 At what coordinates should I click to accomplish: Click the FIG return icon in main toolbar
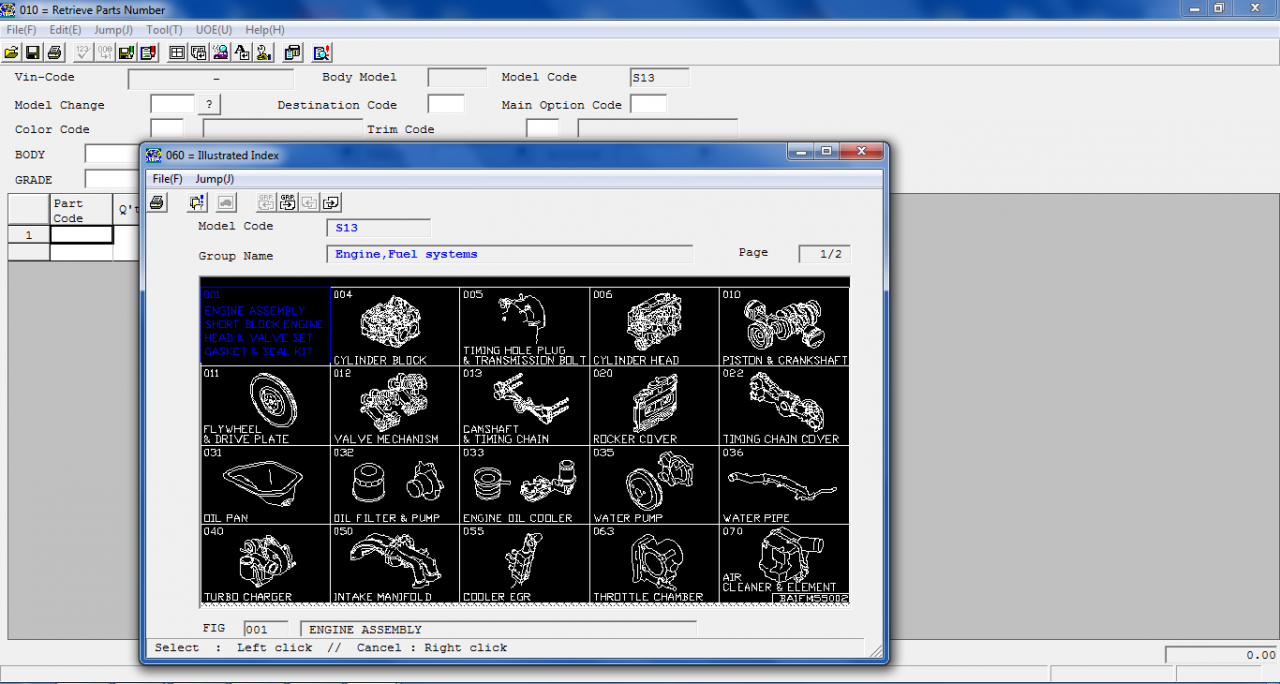coord(198,52)
